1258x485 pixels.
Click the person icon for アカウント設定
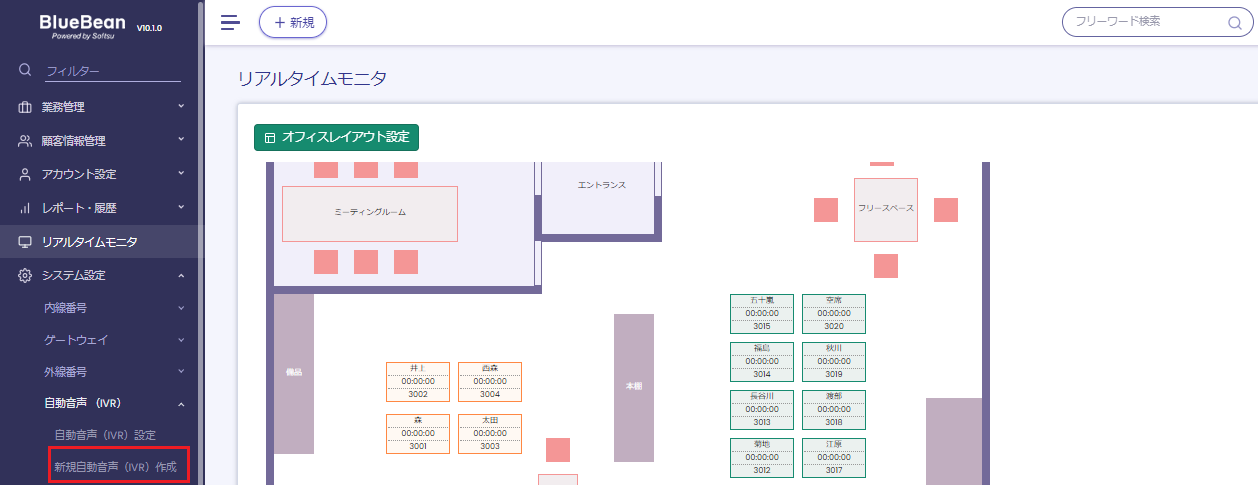26,174
